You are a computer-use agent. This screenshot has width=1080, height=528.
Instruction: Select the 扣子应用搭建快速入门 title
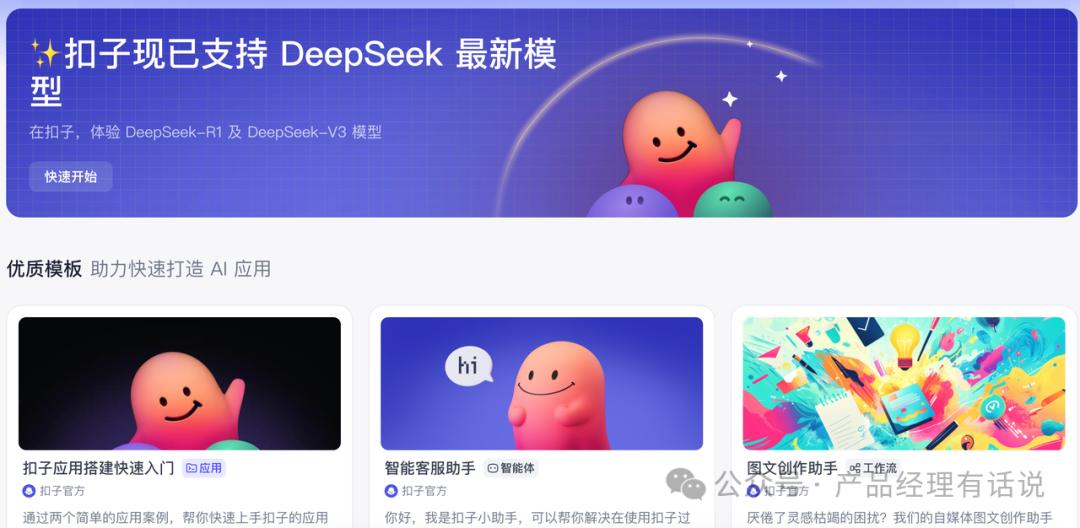click(98, 469)
